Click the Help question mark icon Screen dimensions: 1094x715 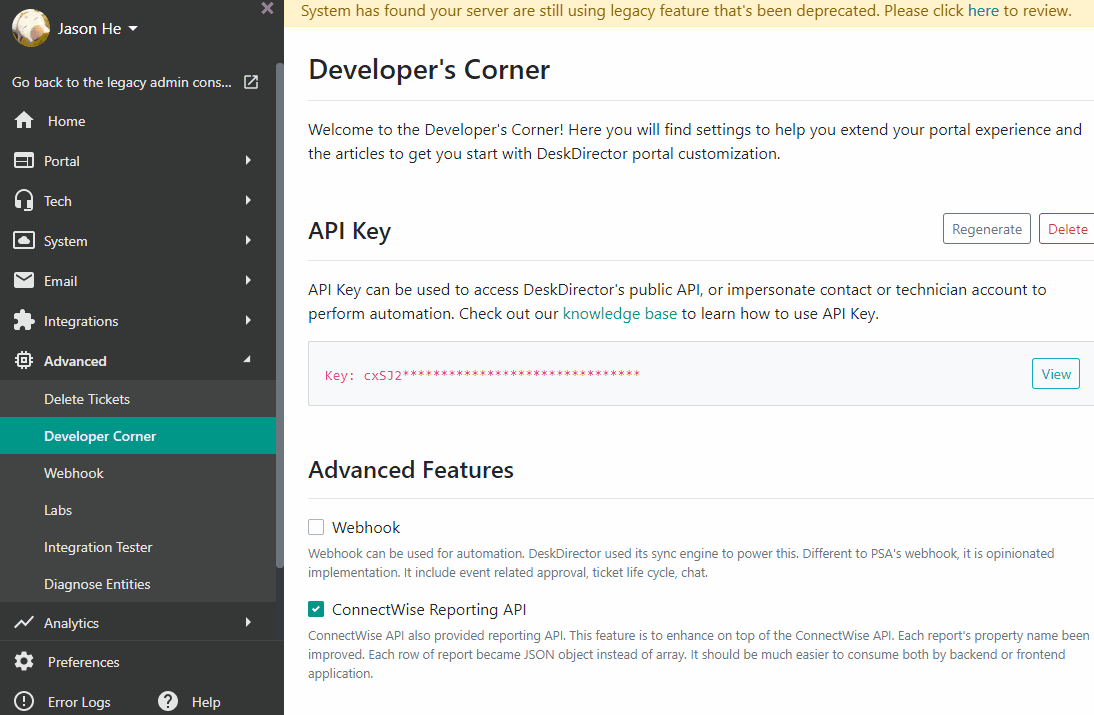168,701
